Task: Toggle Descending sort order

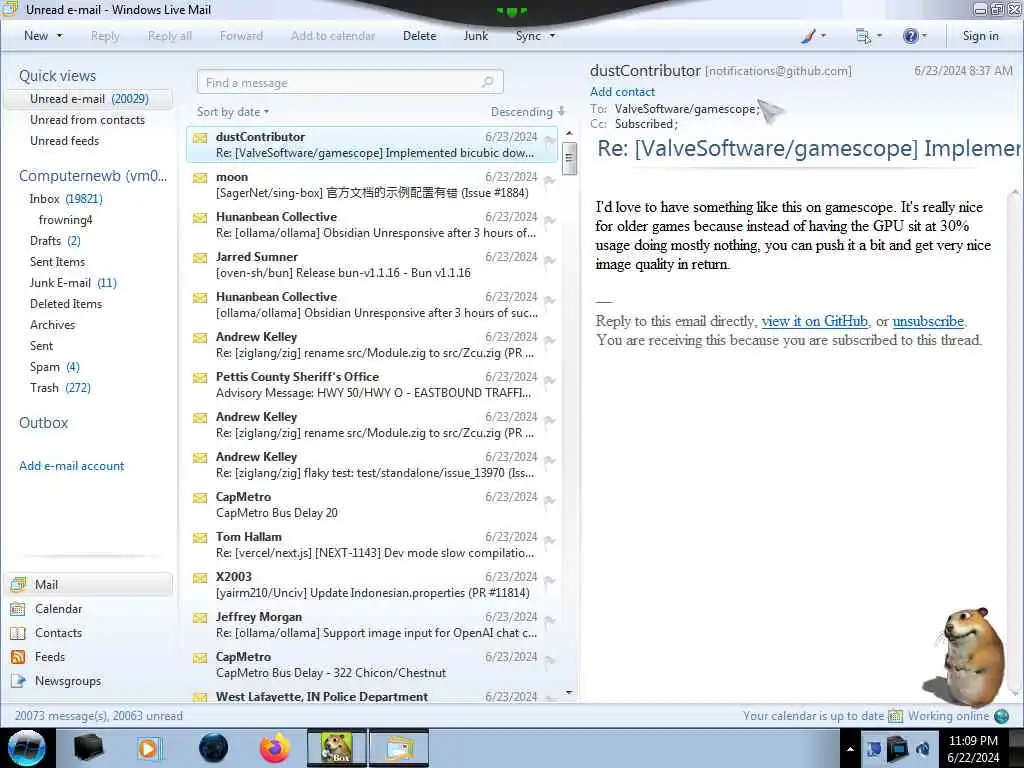Action: (528, 112)
